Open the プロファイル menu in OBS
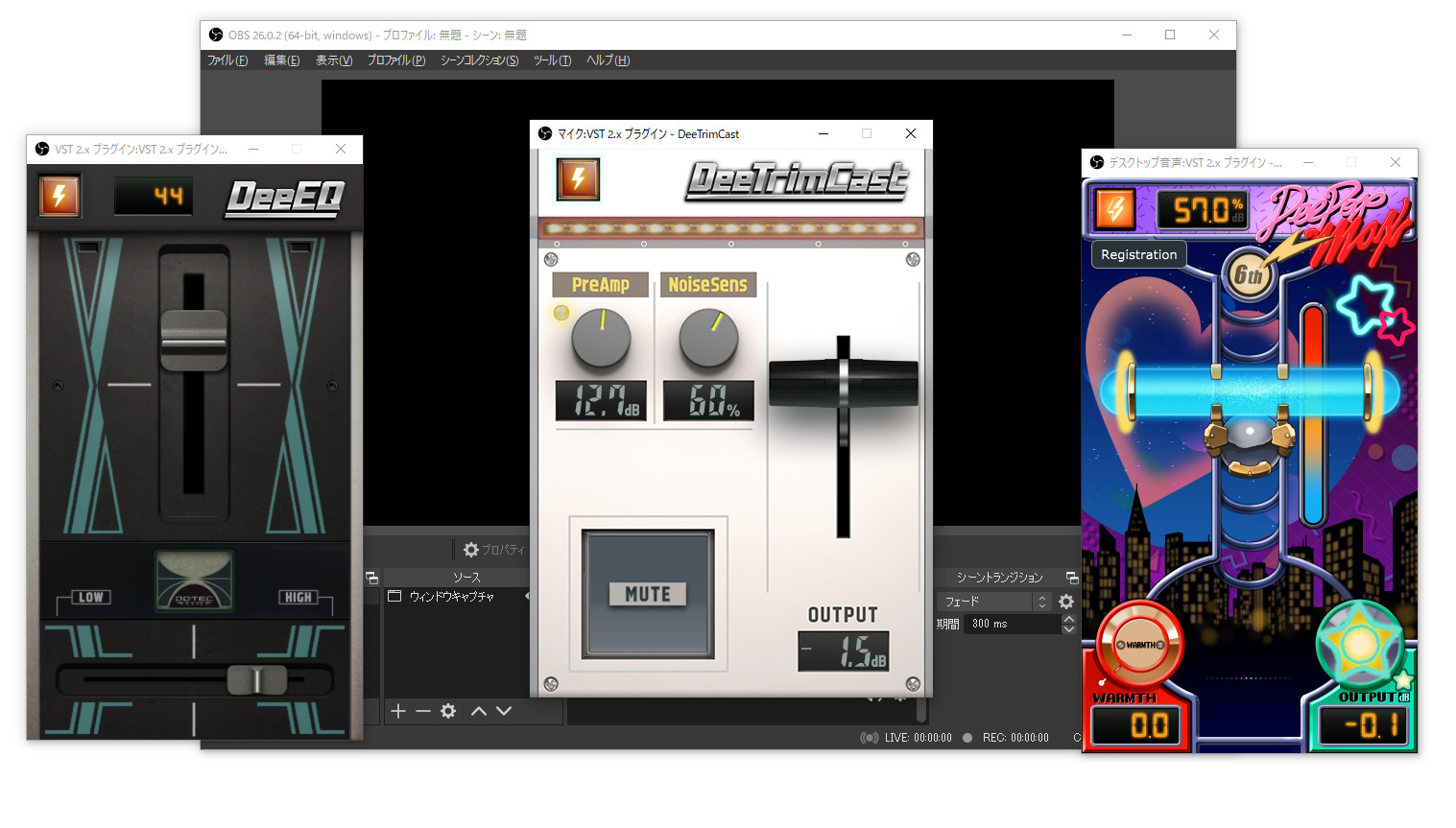 point(396,60)
